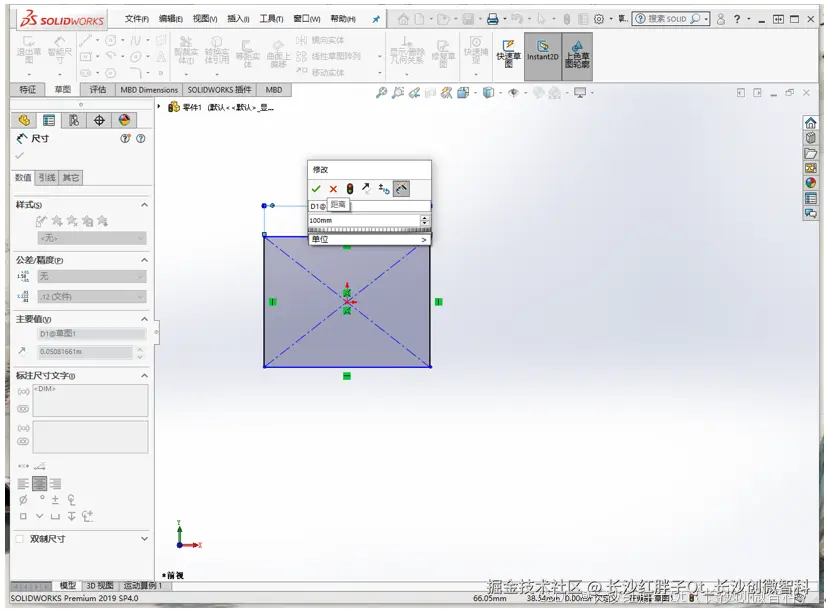
Task: Toggle hide/show items eye icon in view toolbar
Action: click(x=513, y=93)
